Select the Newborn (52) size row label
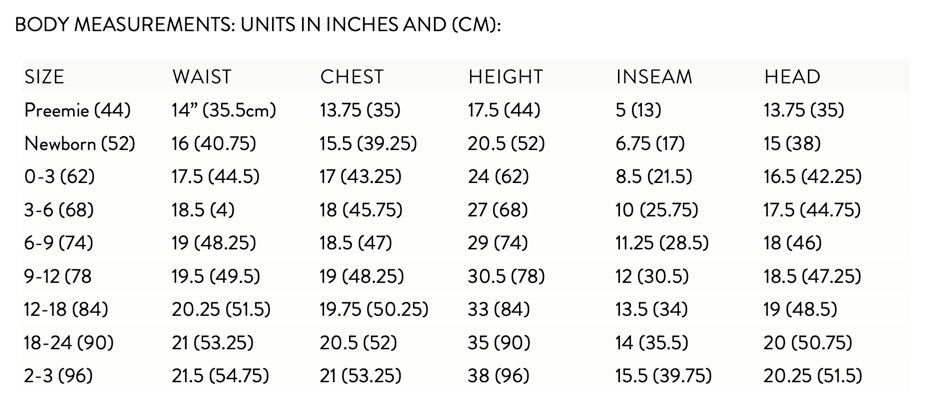 (x=80, y=143)
